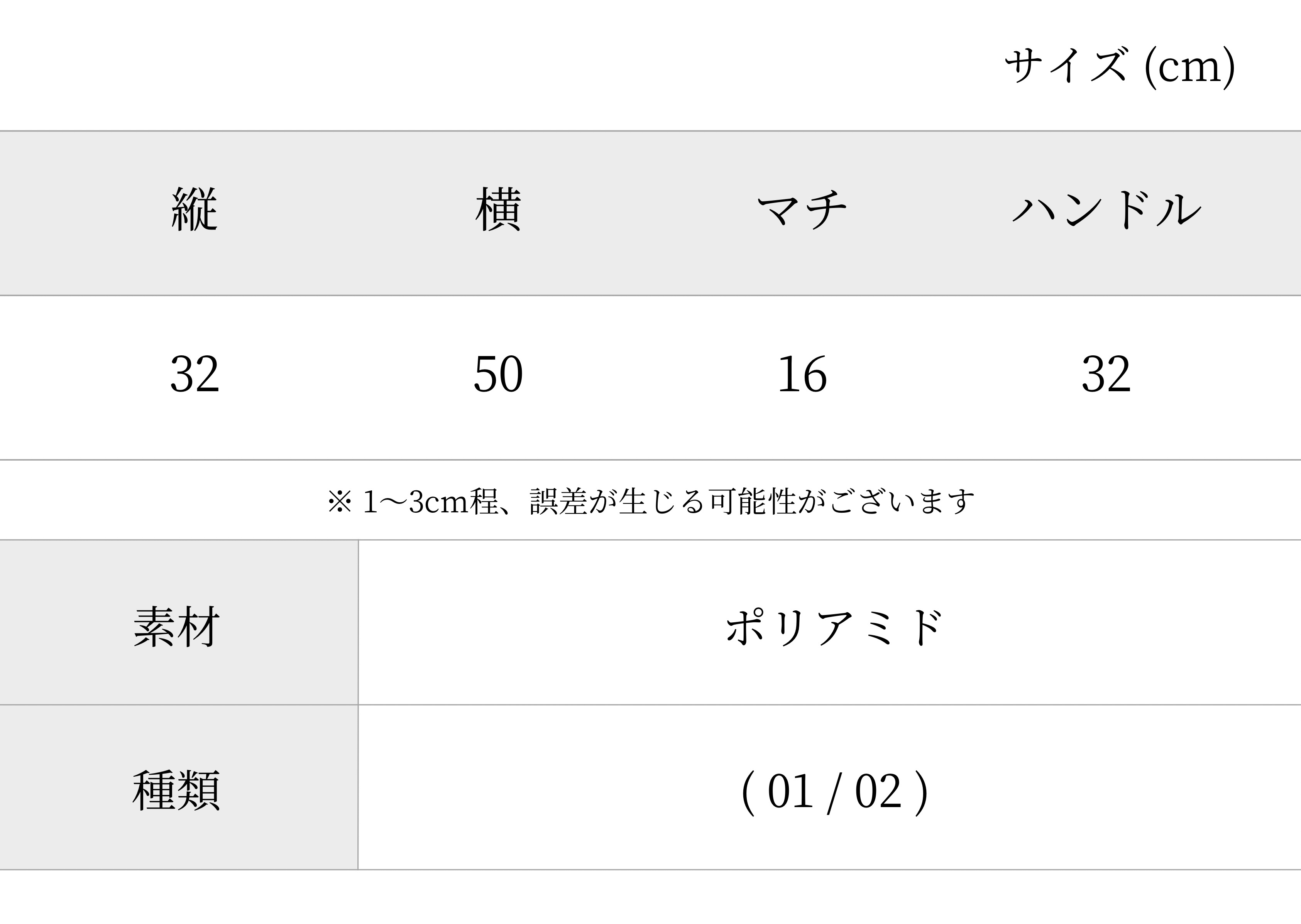Select the 縦 column header
This screenshot has width=1301, height=924.
[x=195, y=209]
